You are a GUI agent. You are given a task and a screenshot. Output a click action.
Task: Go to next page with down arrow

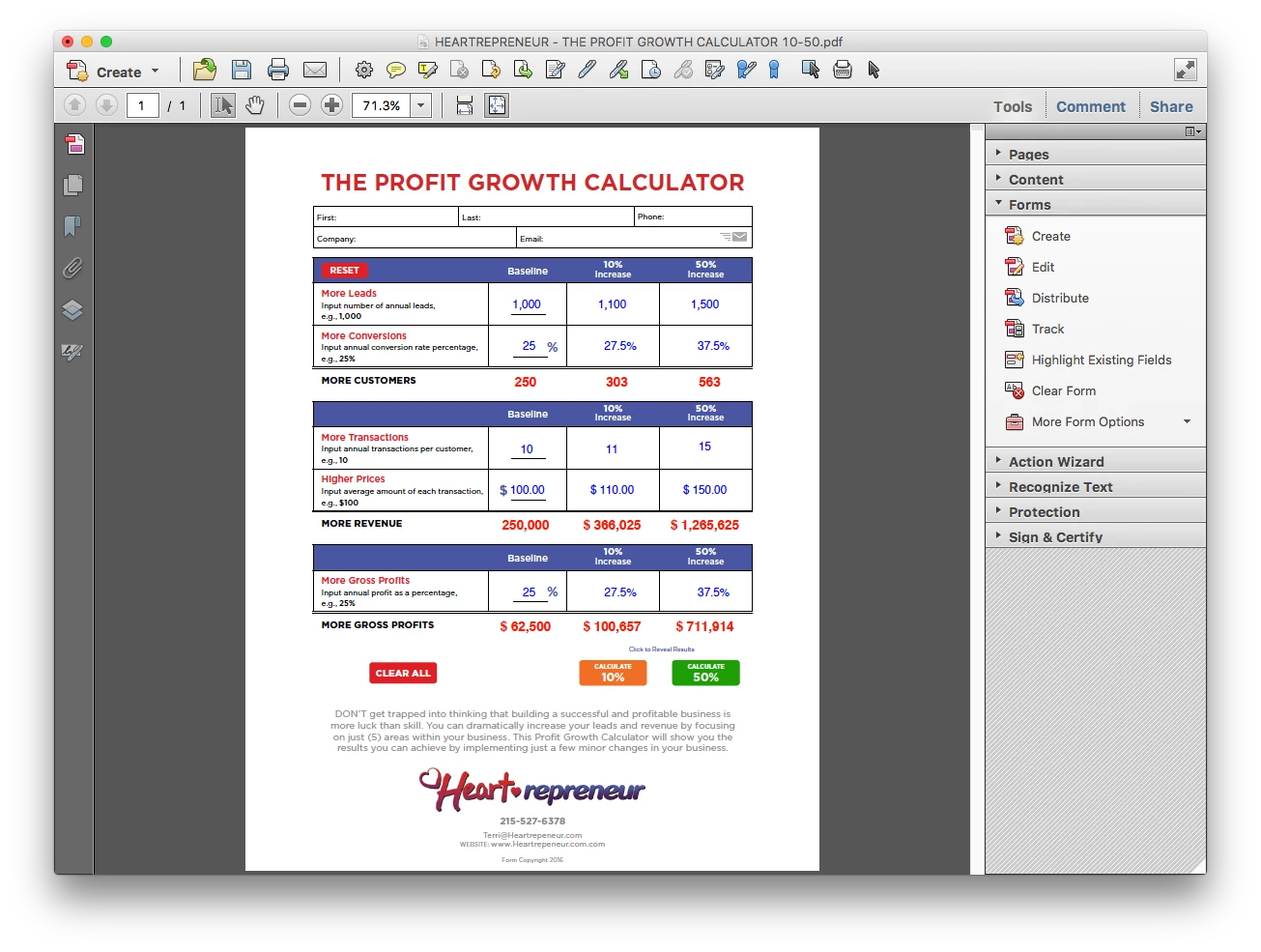coord(106,105)
